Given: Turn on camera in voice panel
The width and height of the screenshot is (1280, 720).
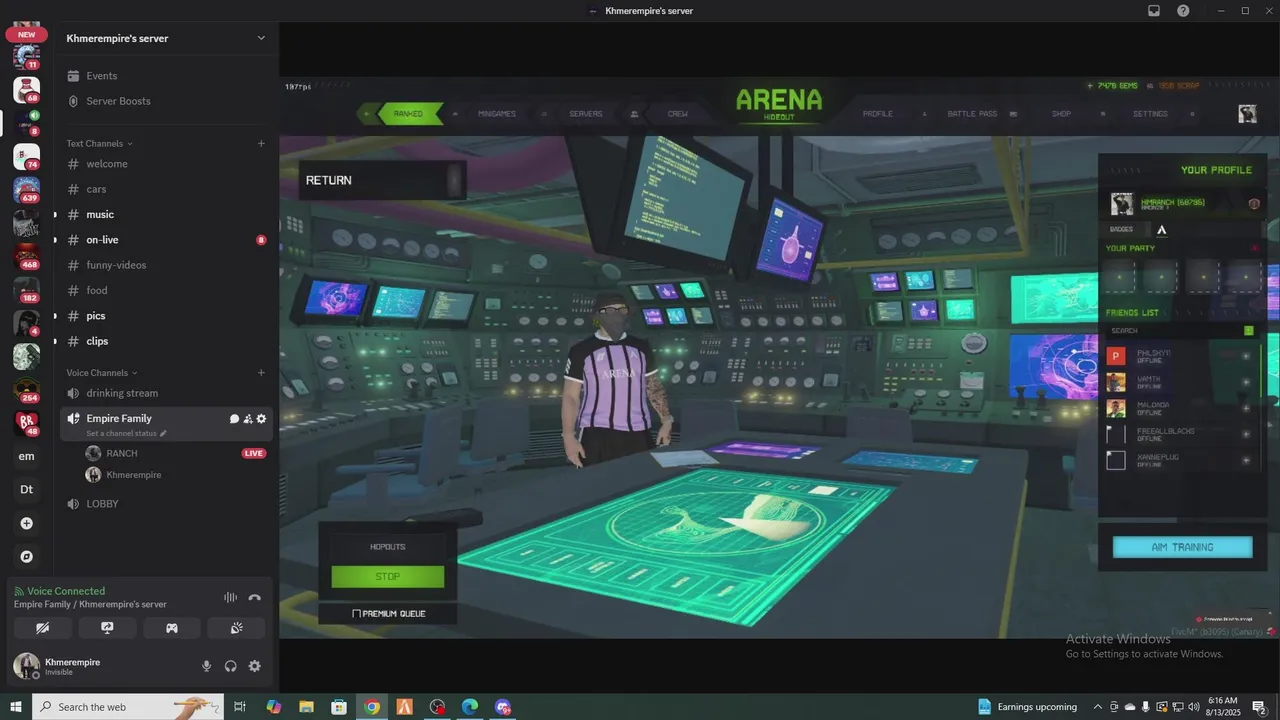Looking at the screenshot, I should point(43,628).
